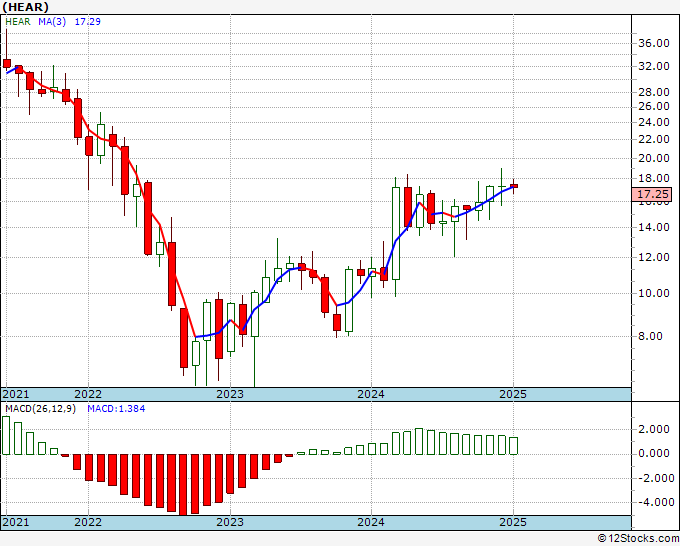
Task: Click the (HEAR) chart title
Action: pos(25,7)
